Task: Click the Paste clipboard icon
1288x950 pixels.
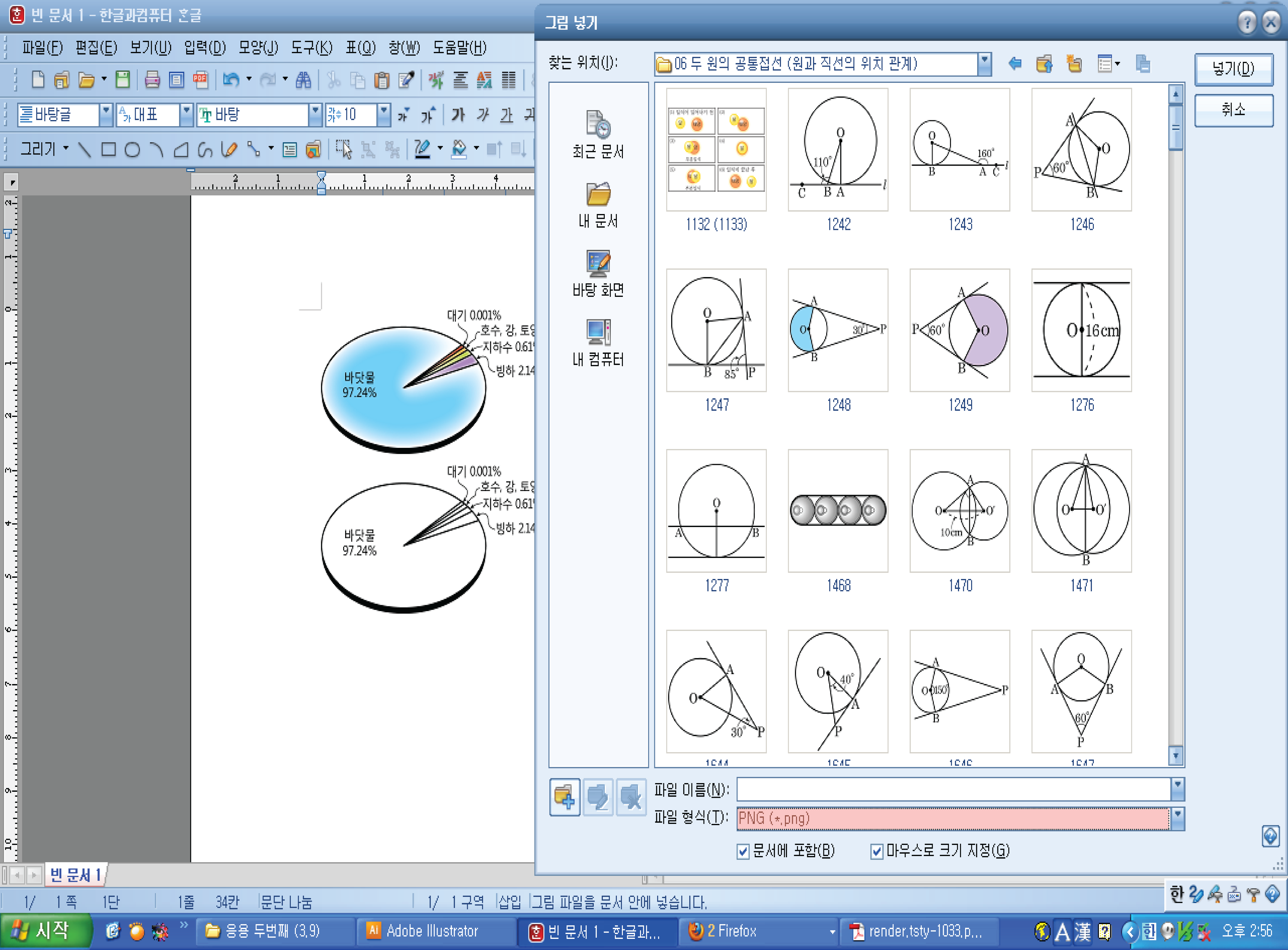Action: pos(382,80)
